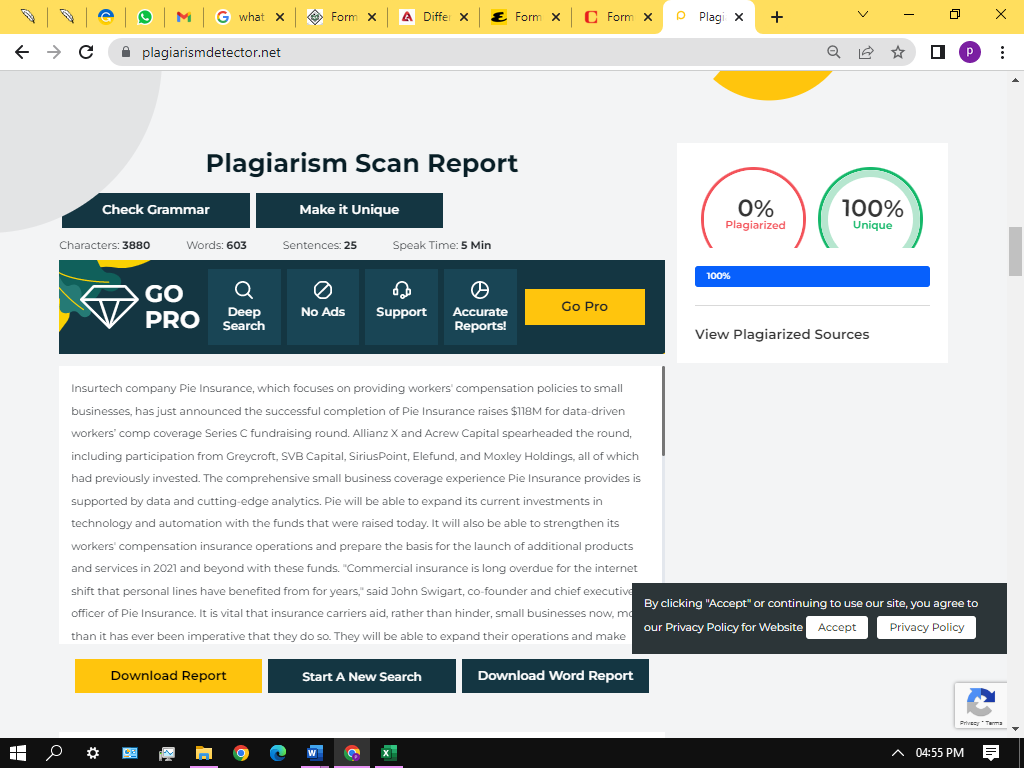This screenshot has width=1024, height=768.
Task: Open the Chrome three-dot menu
Action: 1002,52
